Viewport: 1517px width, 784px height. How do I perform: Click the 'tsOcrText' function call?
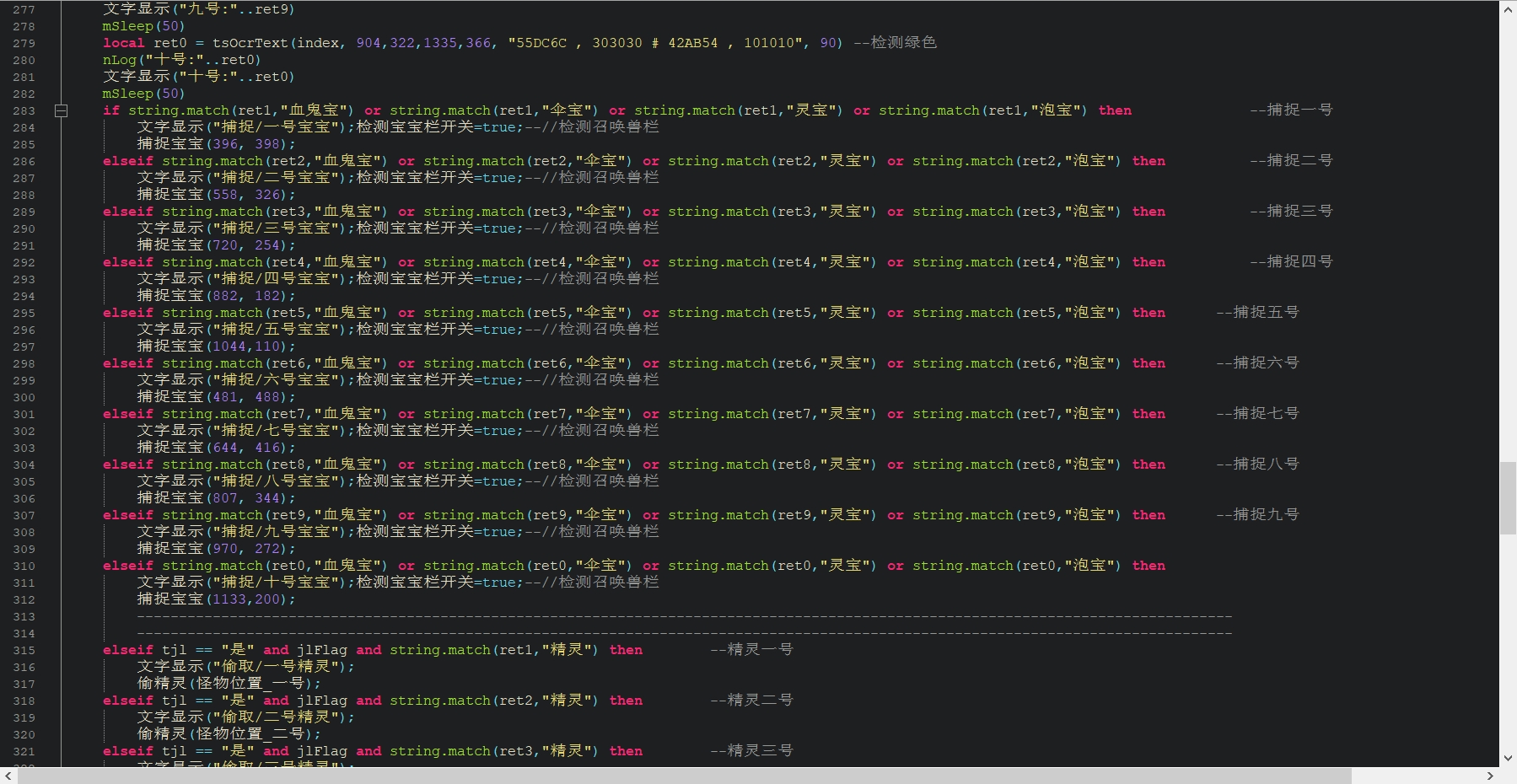[x=250, y=43]
